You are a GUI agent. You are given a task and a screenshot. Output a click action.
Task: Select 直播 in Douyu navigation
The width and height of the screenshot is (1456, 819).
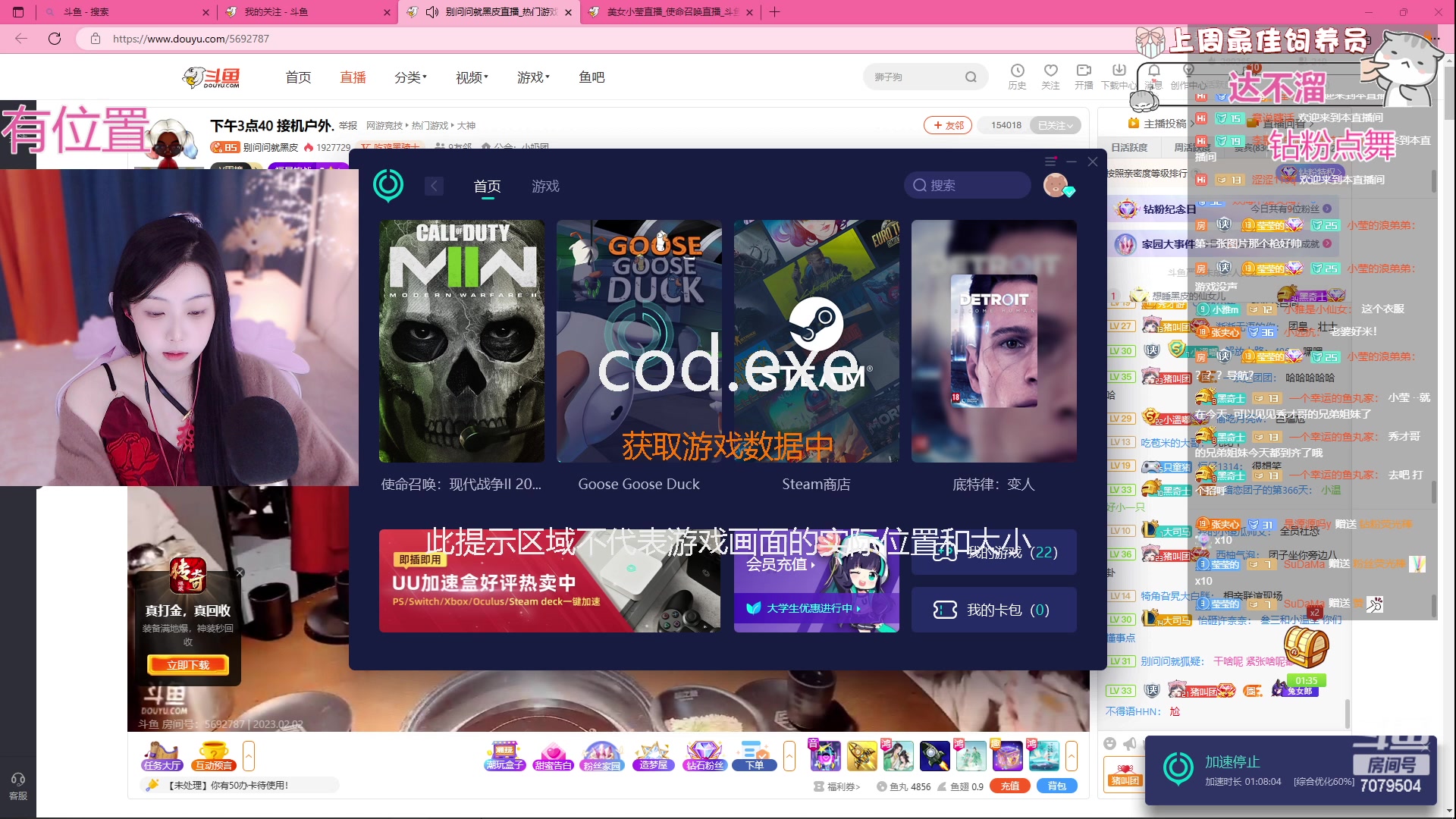pyautogui.click(x=353, y=77)
